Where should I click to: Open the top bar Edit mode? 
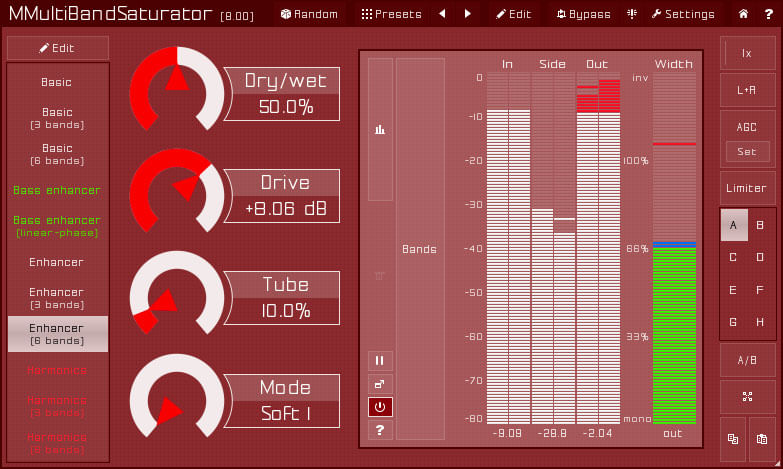tap(513, 14)
